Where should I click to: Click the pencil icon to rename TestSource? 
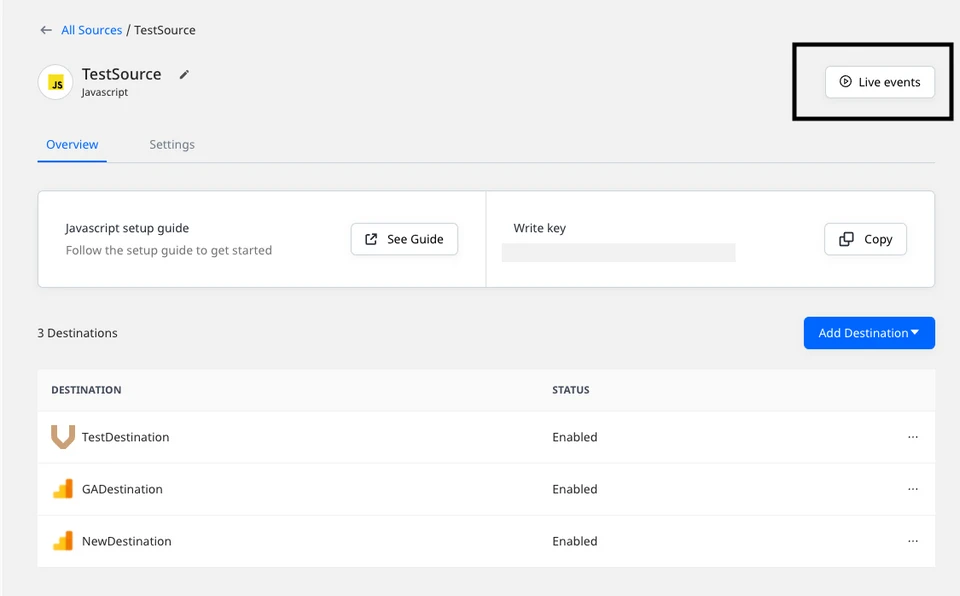[x=184, y=74]
